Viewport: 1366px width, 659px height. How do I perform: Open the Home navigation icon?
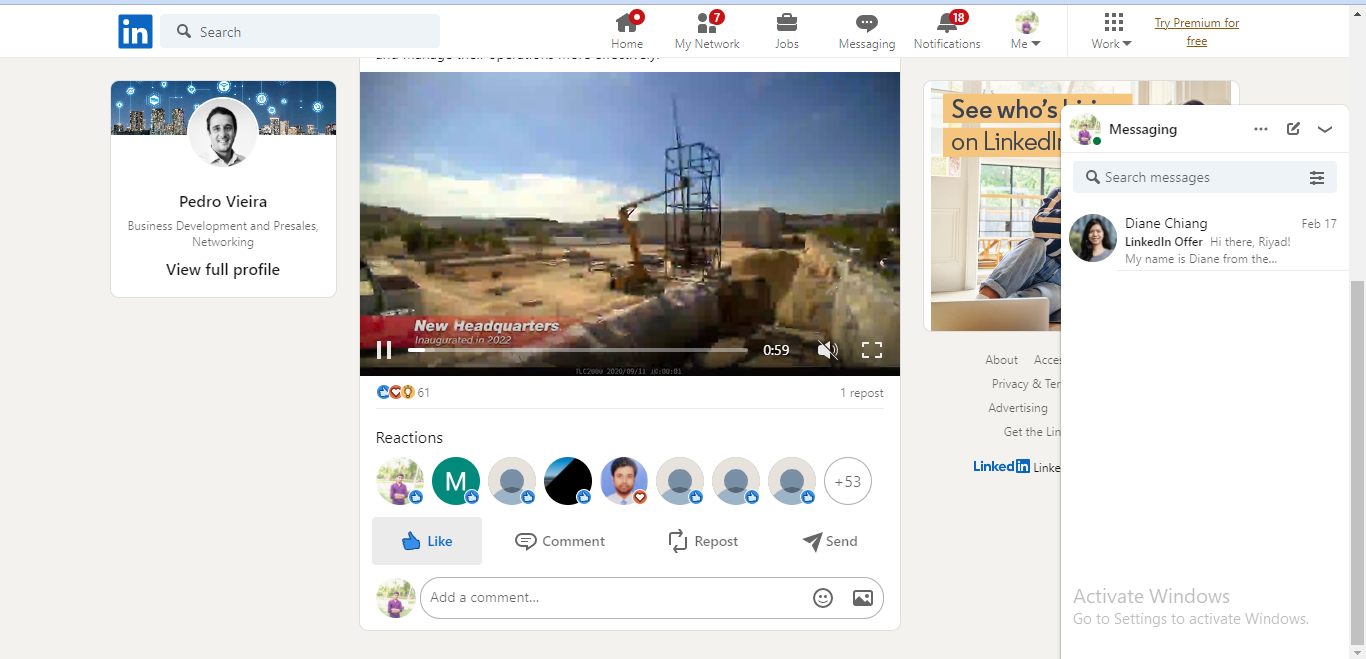coord(627,31)
